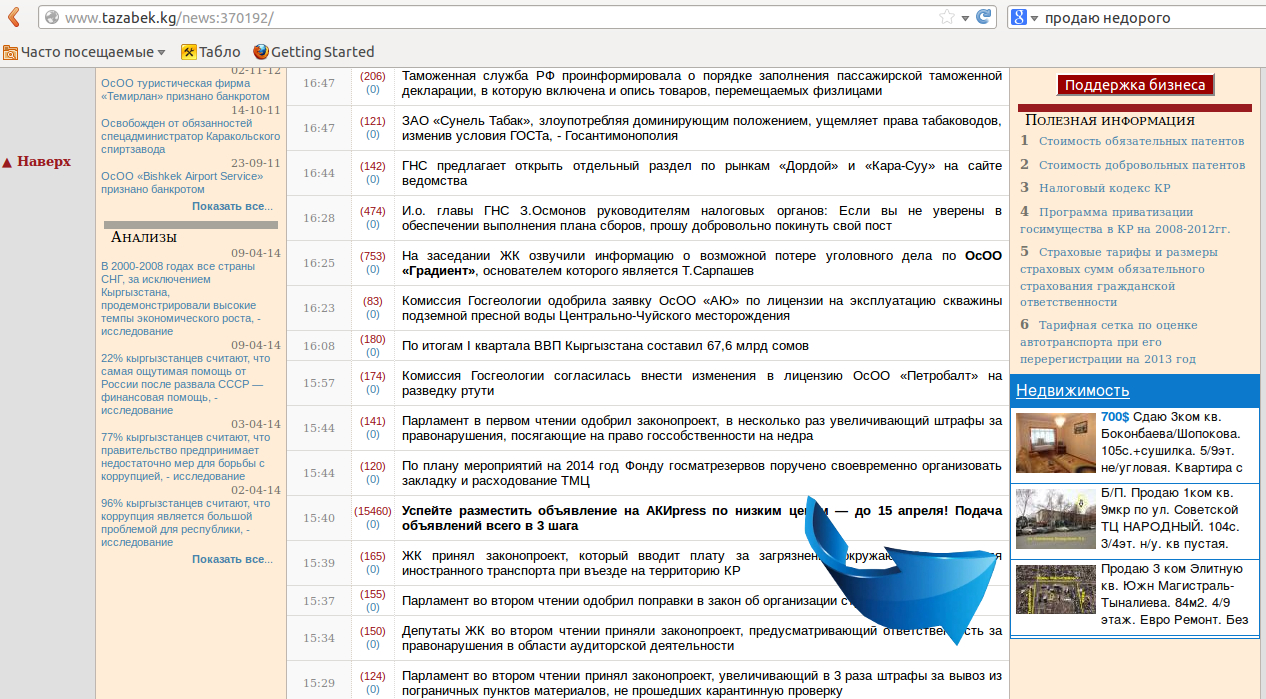Click the Поддержка бизнеса button
This screenshot has height=699, width=1266.
tap(1135, 85)
